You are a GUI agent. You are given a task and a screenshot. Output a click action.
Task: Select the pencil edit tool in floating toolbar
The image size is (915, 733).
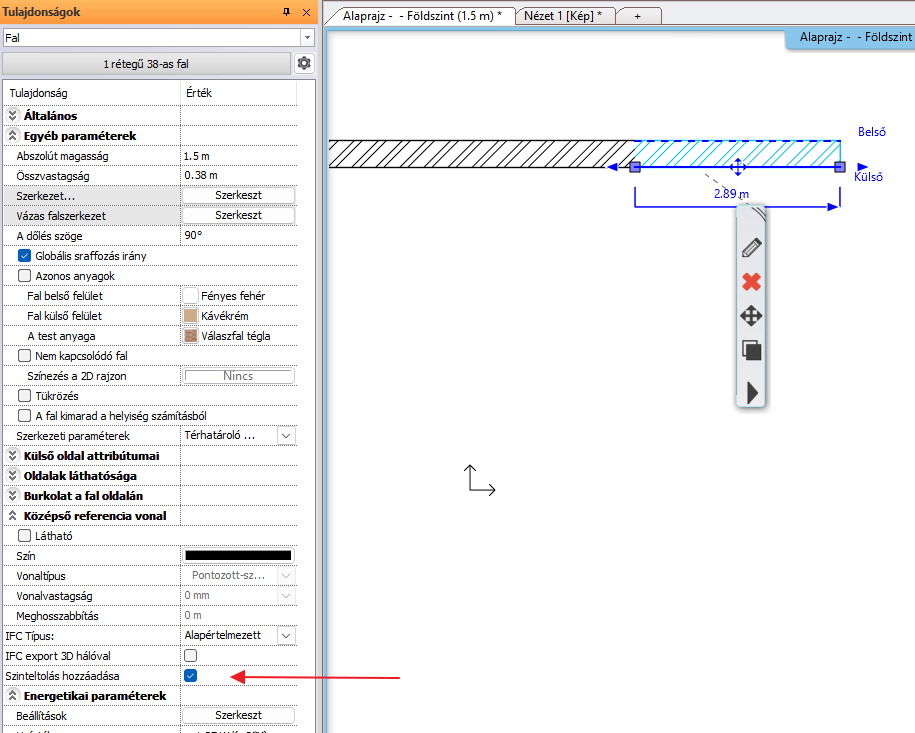tap(752, 248)
